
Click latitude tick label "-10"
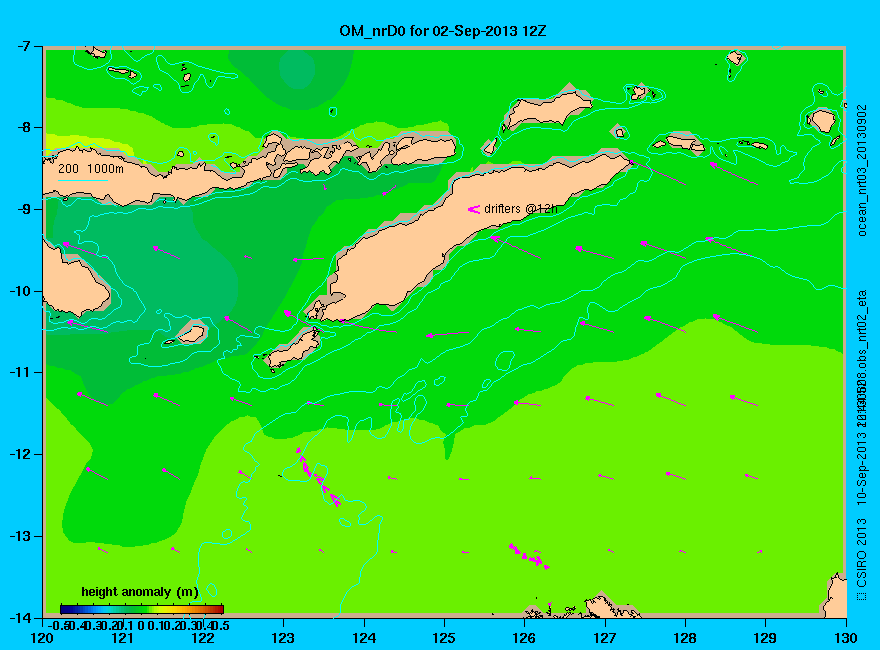pyautogui.click(x=20, y=291)
